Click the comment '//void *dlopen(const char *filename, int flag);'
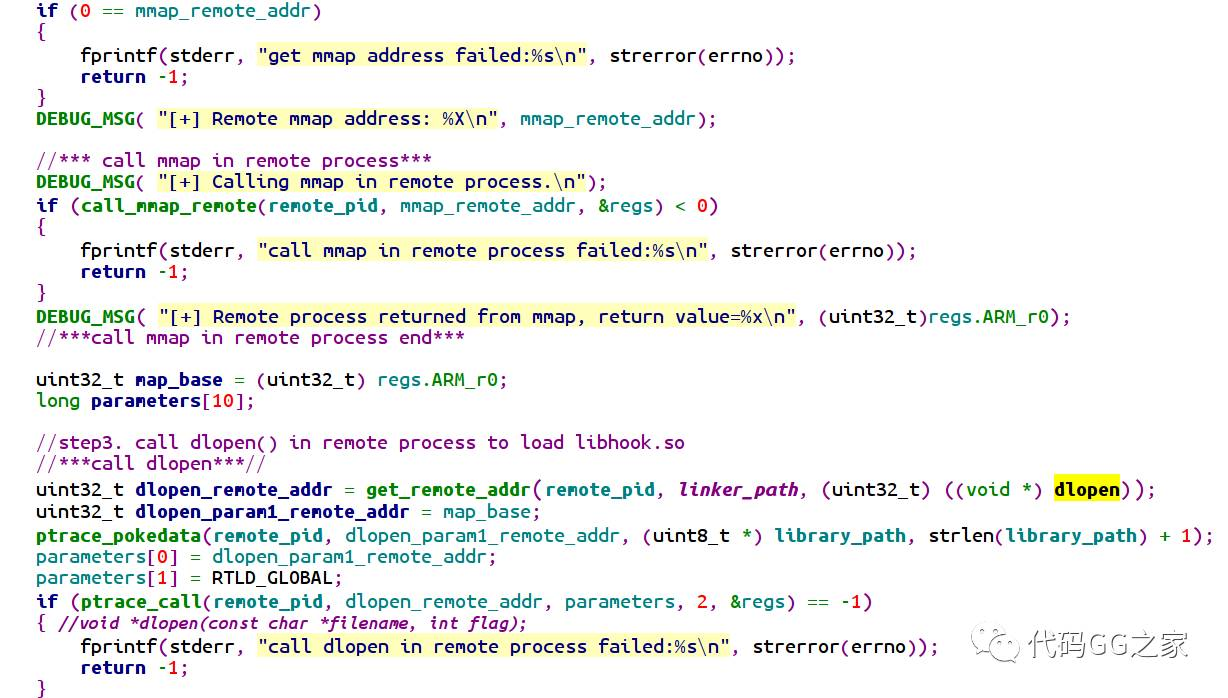1228x698 pixels. coord(293,623)
